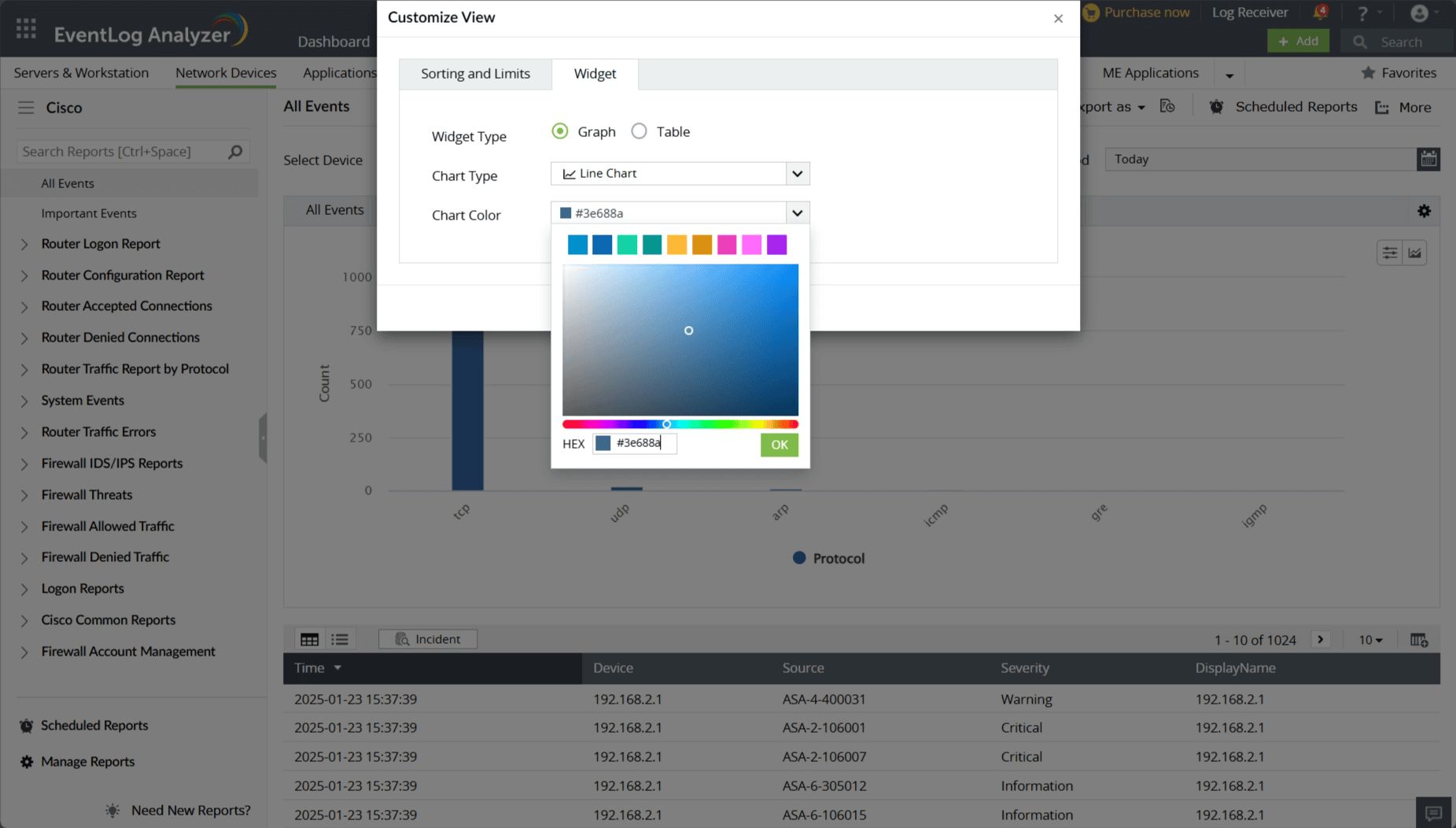Open the chat feedback icon
Viewport: 1456px width, 828px height.
click(x=1433, y=813)
